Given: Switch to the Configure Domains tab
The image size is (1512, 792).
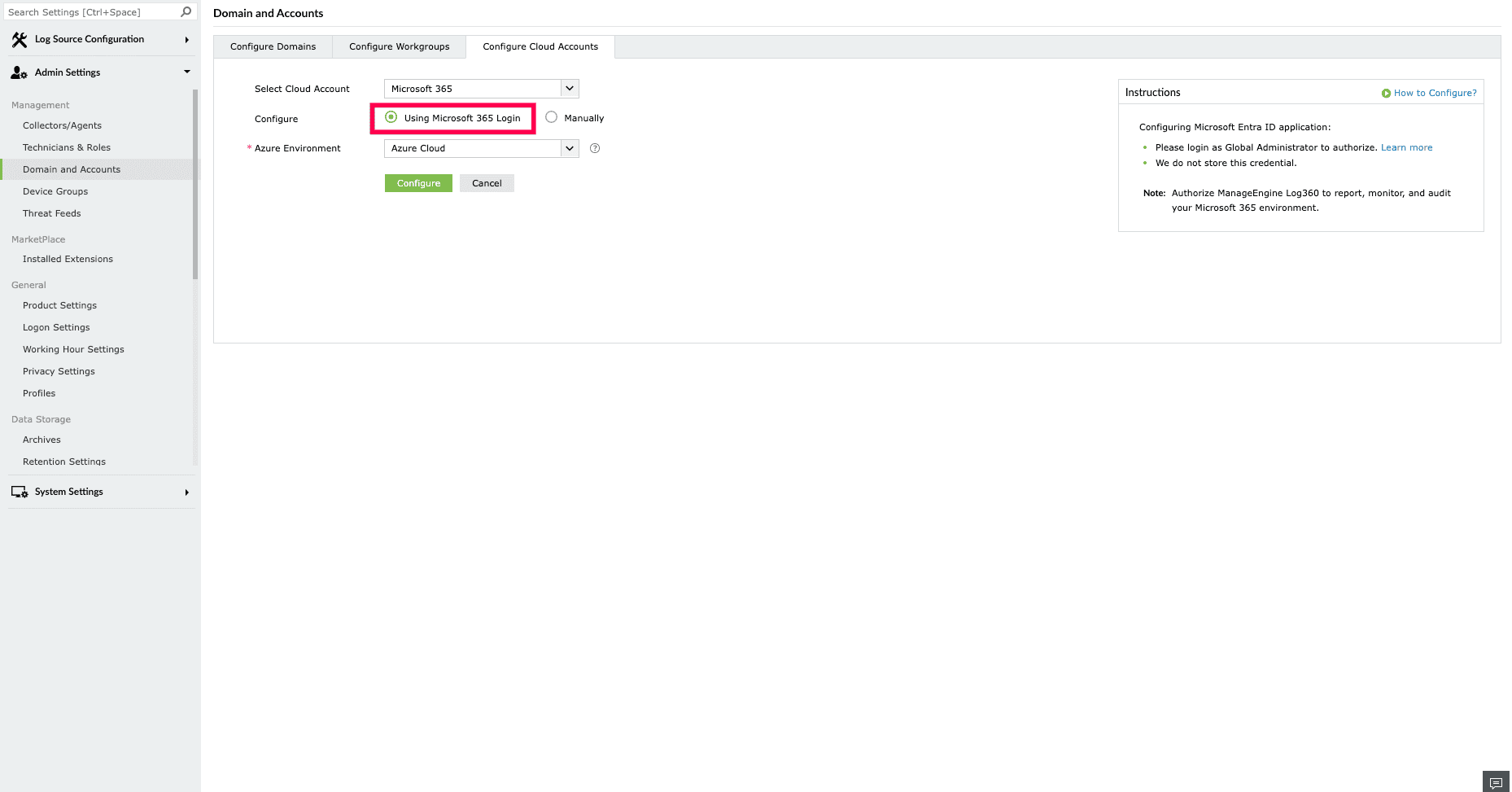Looking at the screenshot, I should click(x=273, y=46).
